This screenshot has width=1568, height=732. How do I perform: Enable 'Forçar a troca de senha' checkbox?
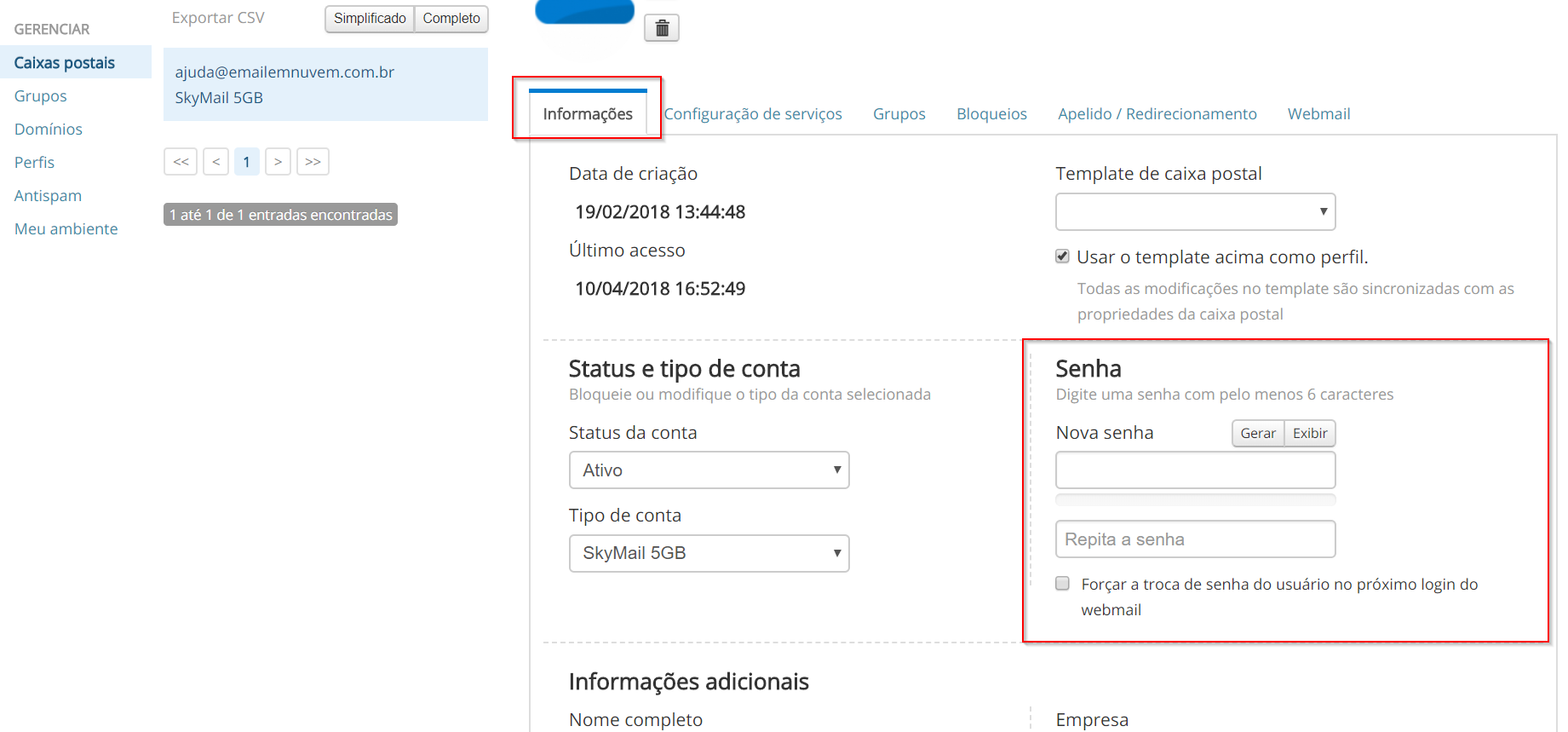tap(1062, 584)
